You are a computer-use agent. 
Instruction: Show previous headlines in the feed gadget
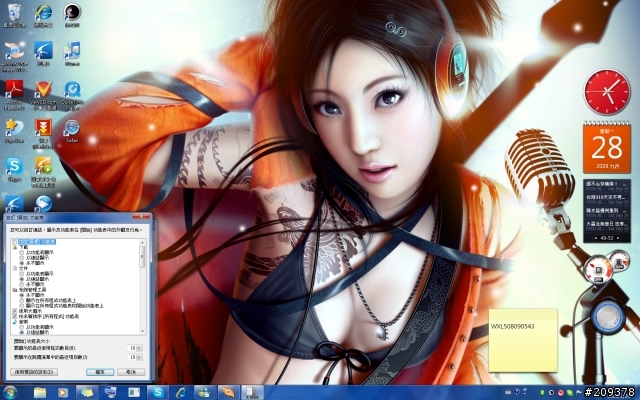(596, 238)
